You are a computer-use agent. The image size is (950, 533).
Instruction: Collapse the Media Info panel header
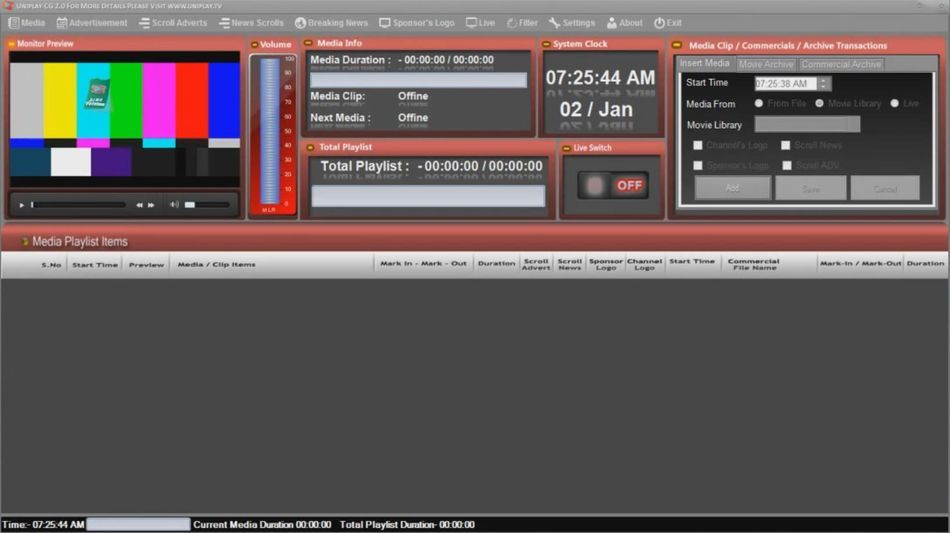pos(310,44)
